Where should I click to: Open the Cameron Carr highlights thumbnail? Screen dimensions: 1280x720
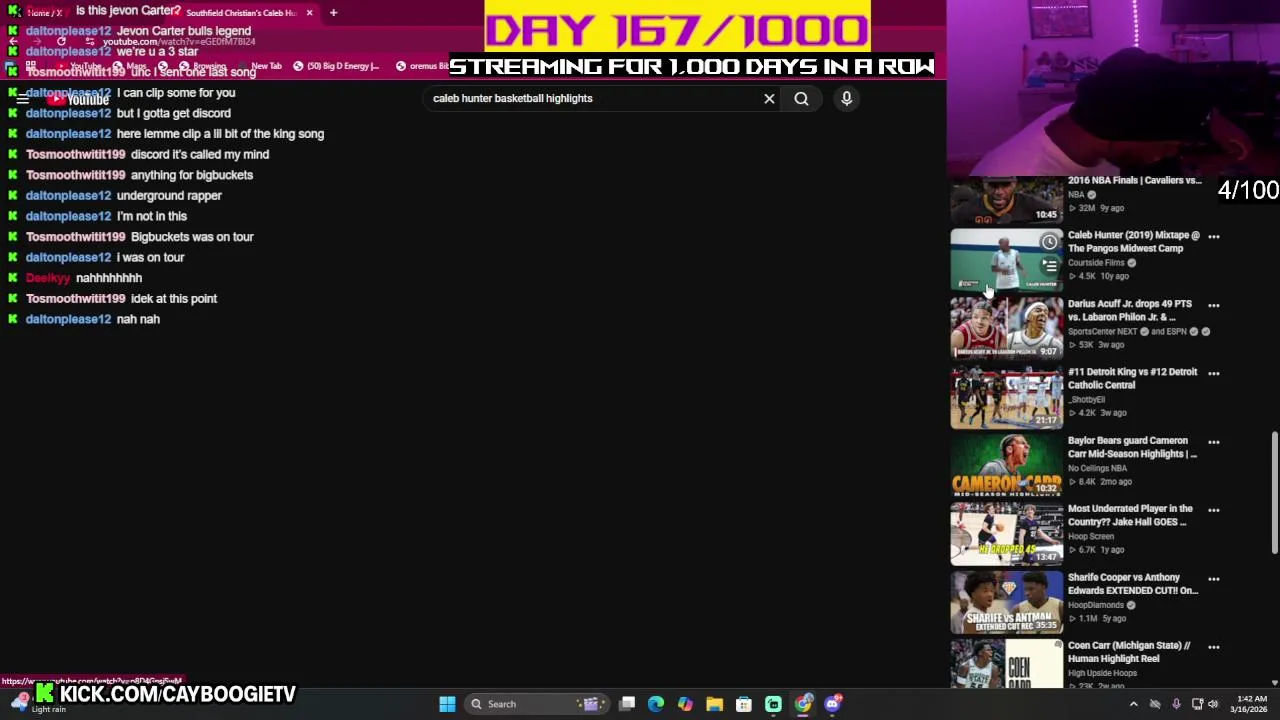[1006, 465]
